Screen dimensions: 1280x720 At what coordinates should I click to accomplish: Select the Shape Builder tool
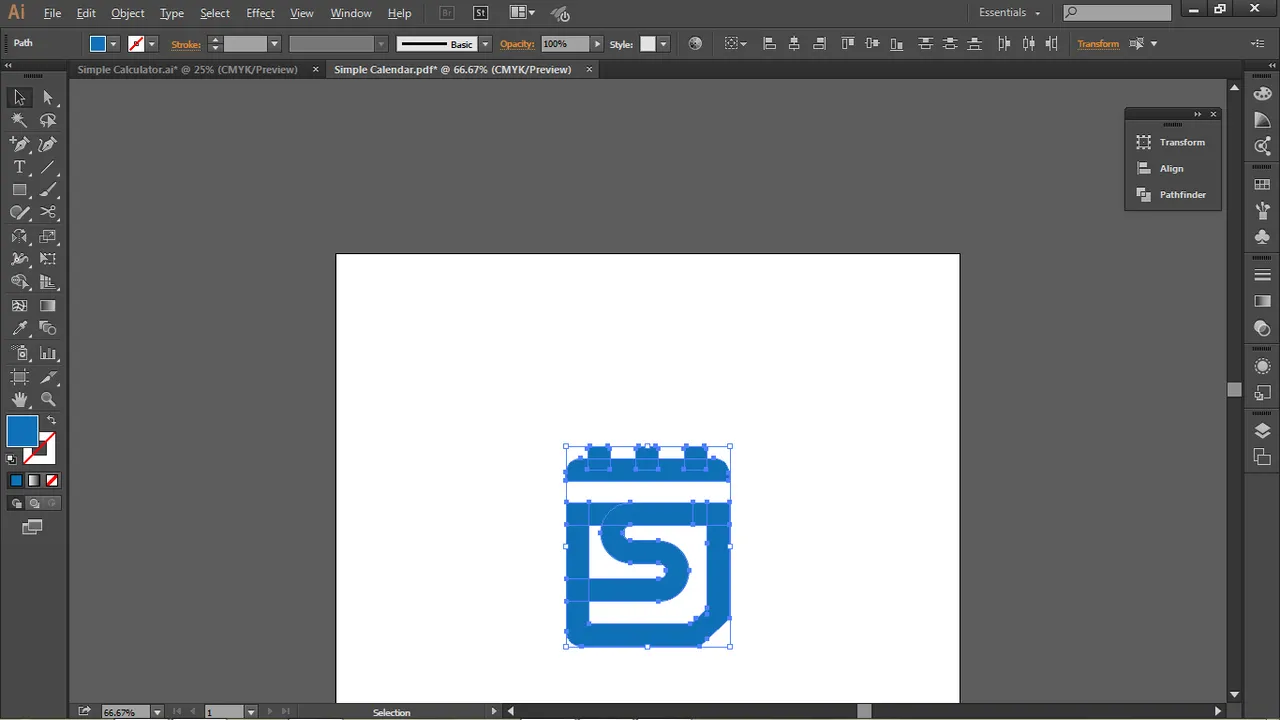pyautogui.click(x=19, y=282)
